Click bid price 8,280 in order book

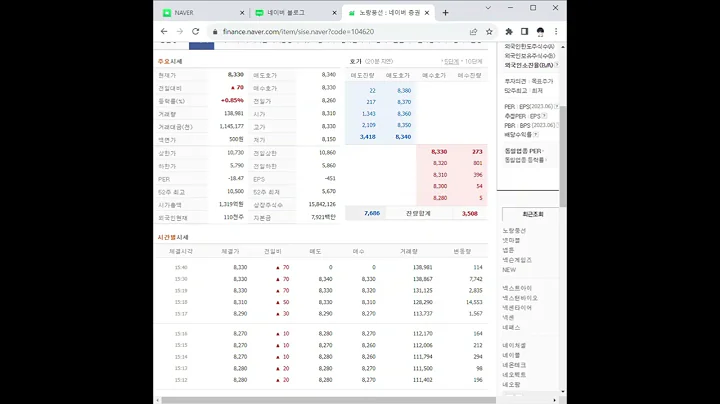pyautogui.click(x=440, y=198)
